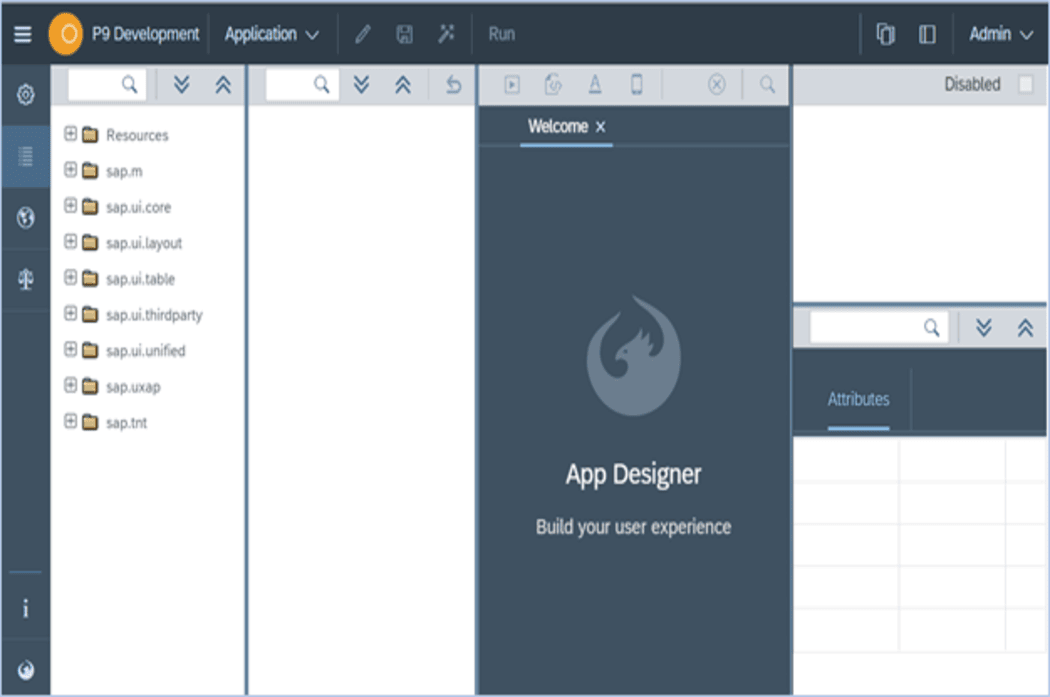1050x697 pixels.
Task: Click the undo arrow in second panel
Action: [453, 85]
